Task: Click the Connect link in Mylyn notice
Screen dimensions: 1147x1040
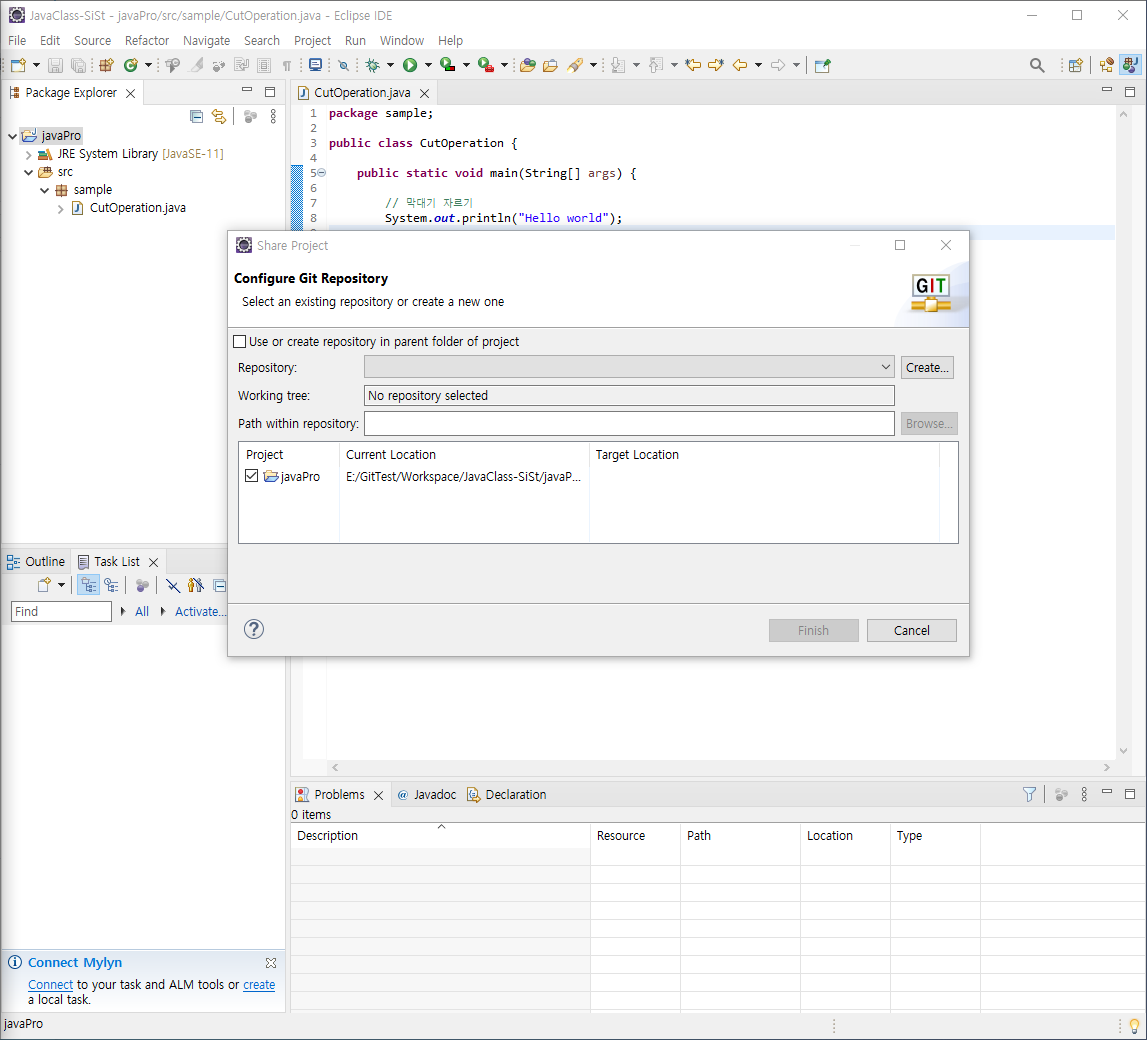Action: click(50, 984)
